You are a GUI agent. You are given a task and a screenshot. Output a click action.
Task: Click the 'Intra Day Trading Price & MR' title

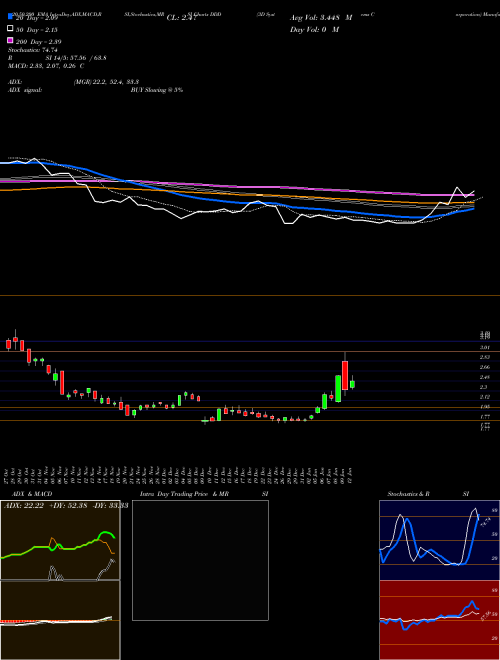pyautogui.click(x=184, y=494)
